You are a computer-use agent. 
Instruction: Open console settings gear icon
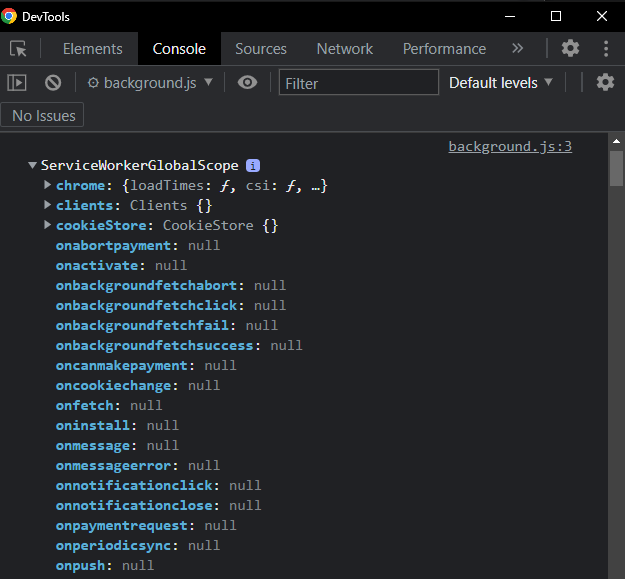pos(605,83)
